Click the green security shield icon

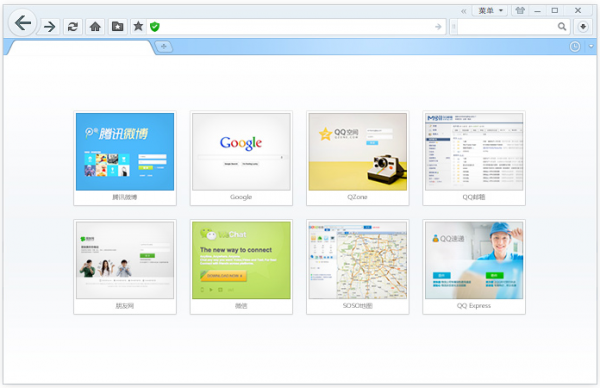click(x=155, y=27)
